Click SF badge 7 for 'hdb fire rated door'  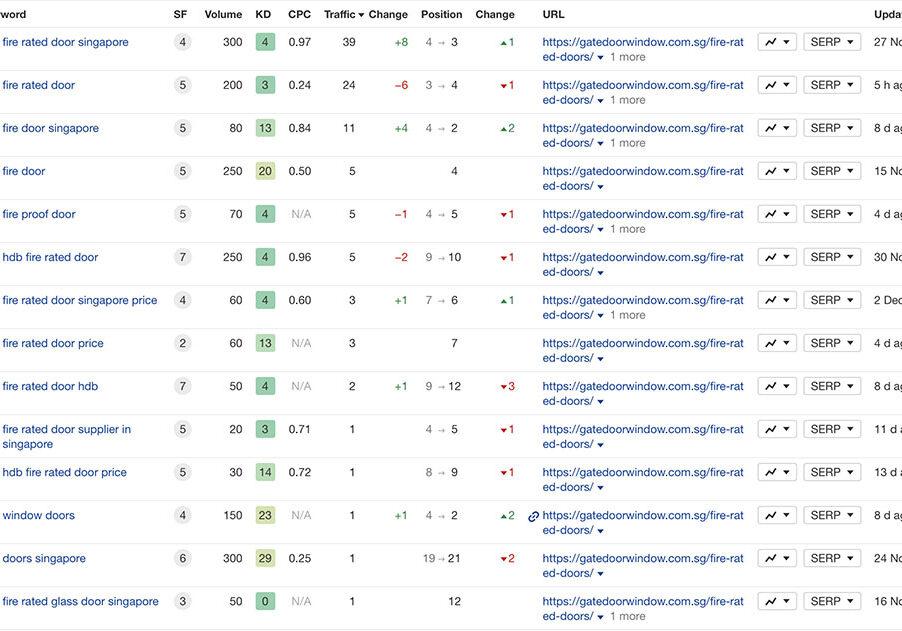(182, 257)
